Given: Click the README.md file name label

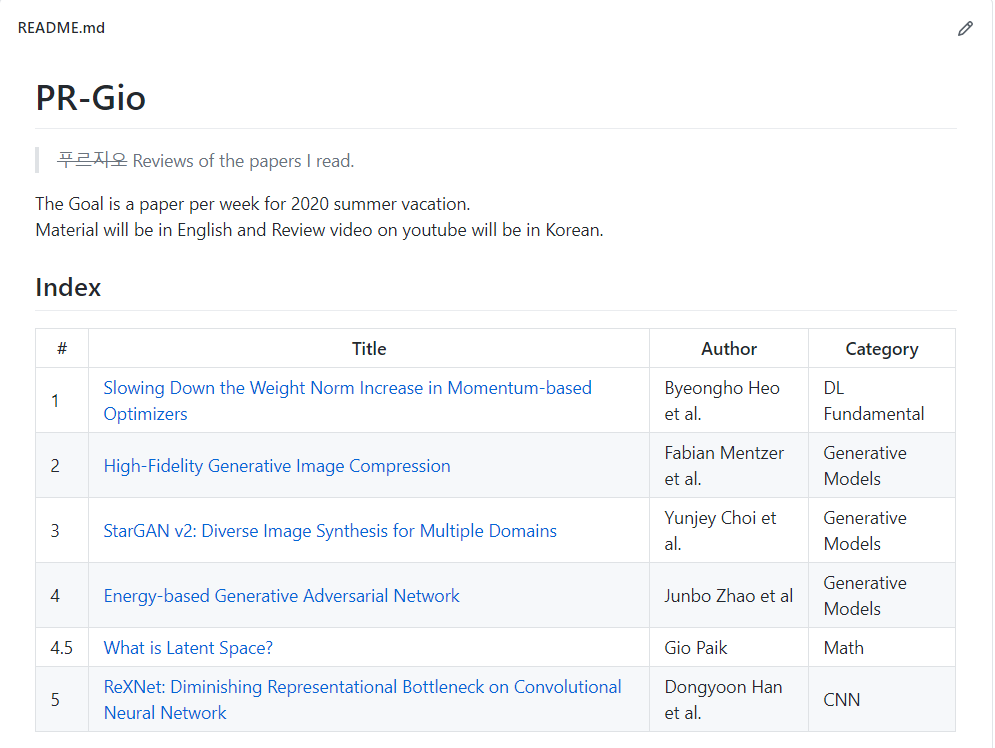Looking at the screenshot, I should [61, 28].
